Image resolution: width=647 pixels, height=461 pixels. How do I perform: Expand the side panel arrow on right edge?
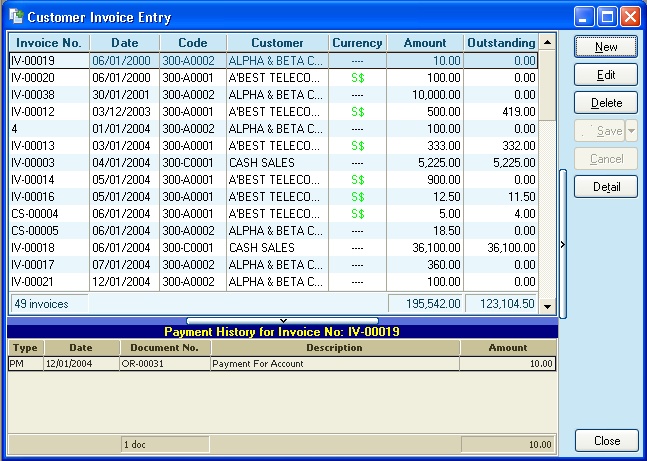tap(563, 244)
